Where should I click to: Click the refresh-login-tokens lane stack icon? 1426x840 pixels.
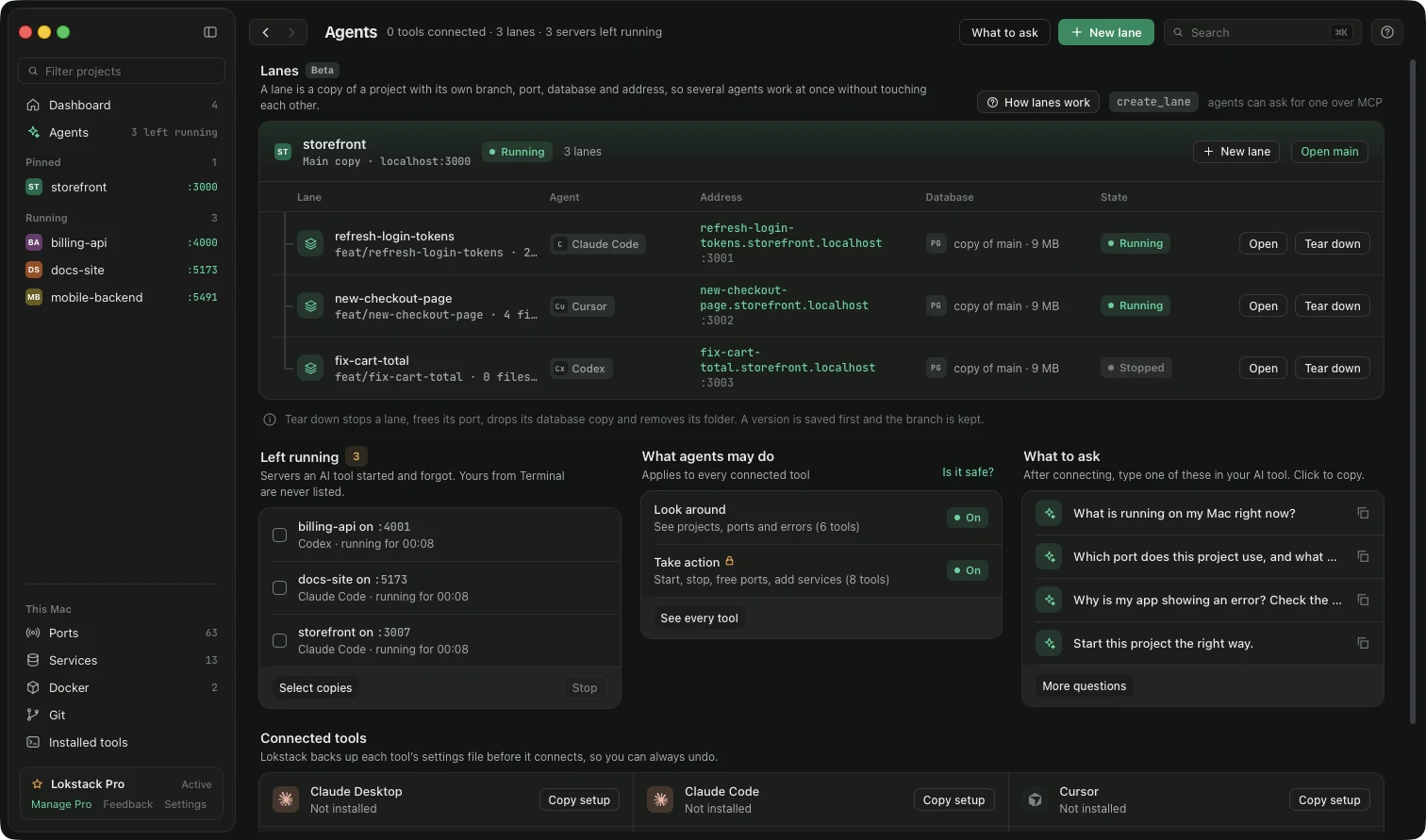(310, 243)
